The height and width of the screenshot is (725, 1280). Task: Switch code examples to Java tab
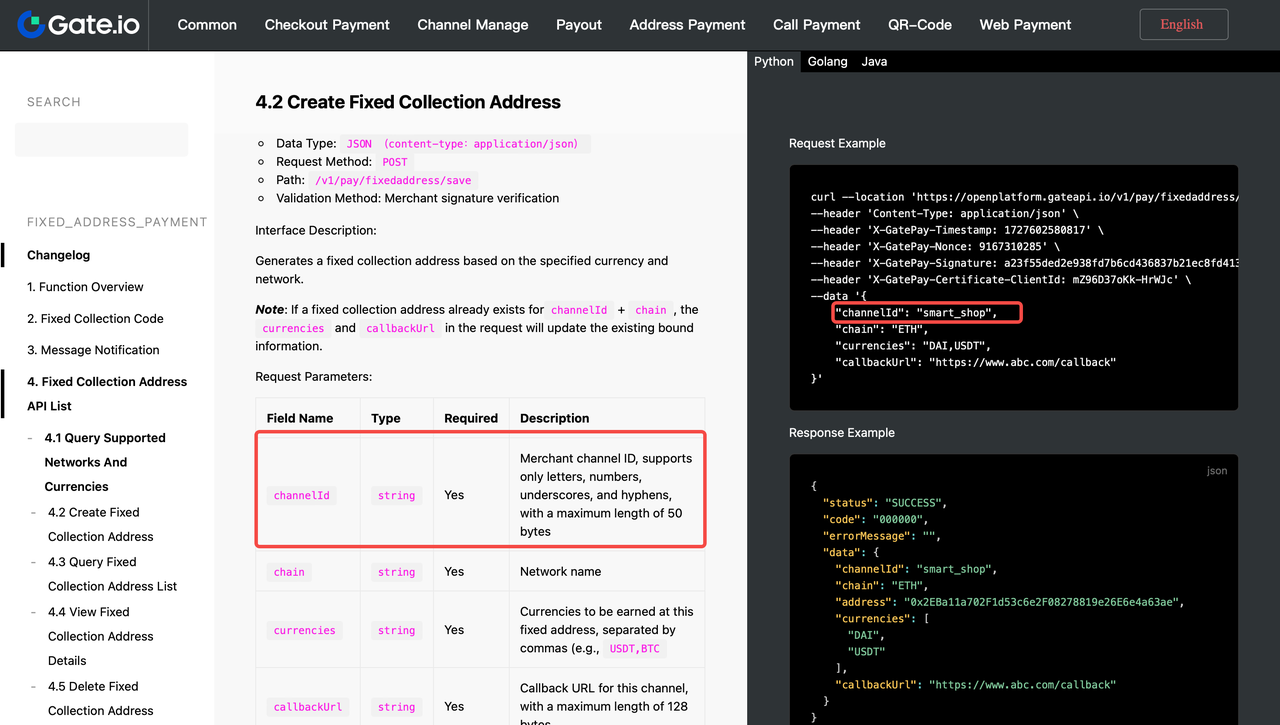pyautogui.click(x=874, y=62)
